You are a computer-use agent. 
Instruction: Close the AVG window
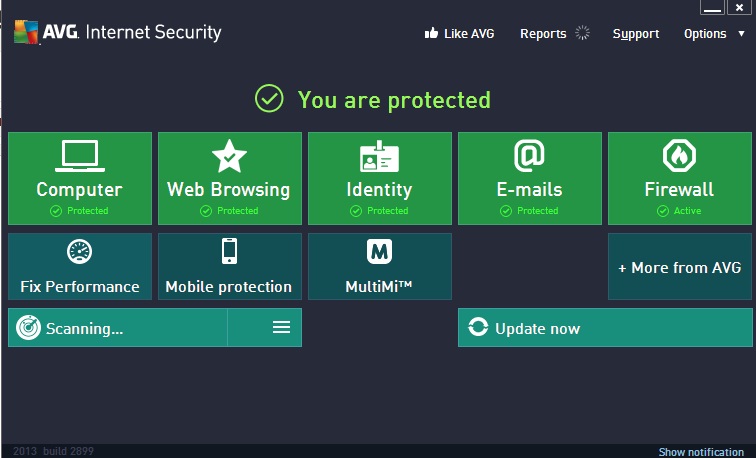pos(739,7)
